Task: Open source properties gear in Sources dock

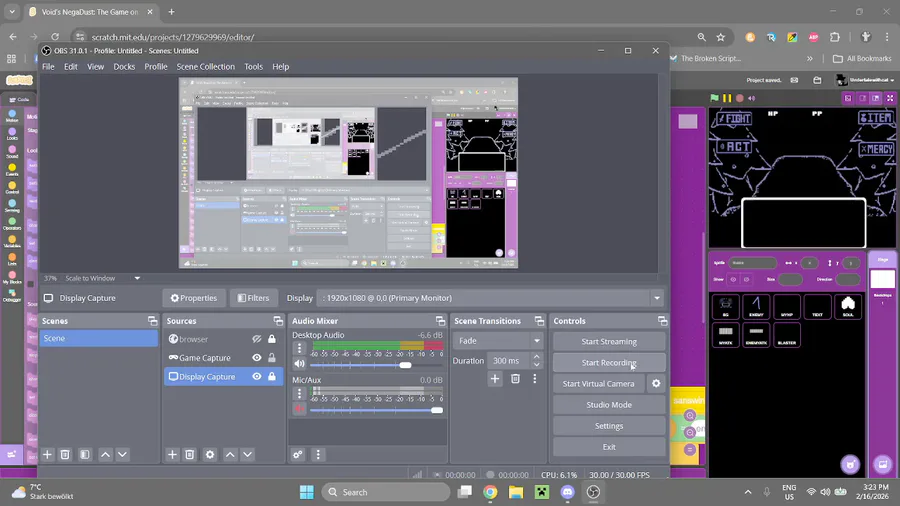Action: click(x=210, y=454)
